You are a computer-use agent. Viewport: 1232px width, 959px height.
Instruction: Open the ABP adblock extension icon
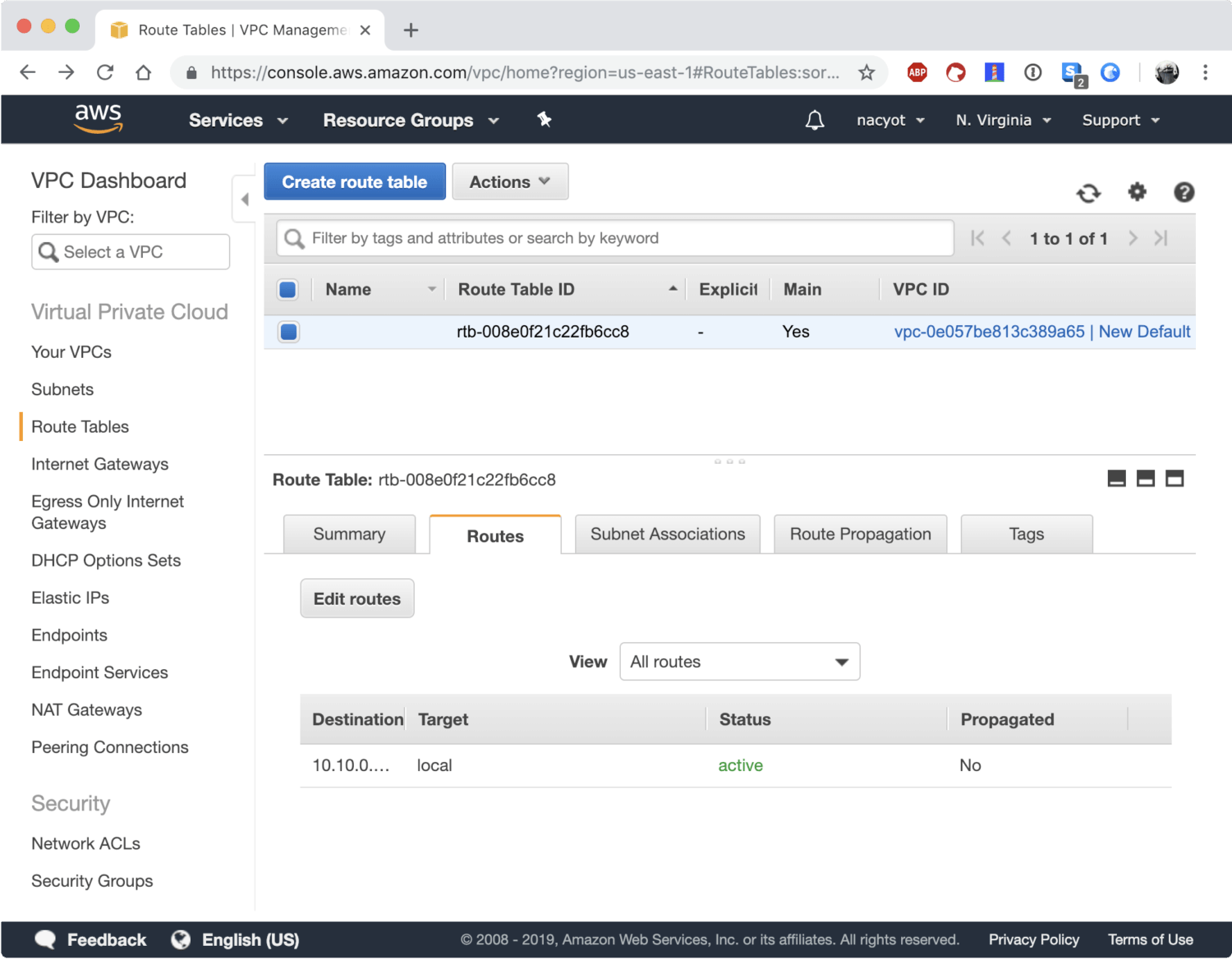(x=917, y=72)
